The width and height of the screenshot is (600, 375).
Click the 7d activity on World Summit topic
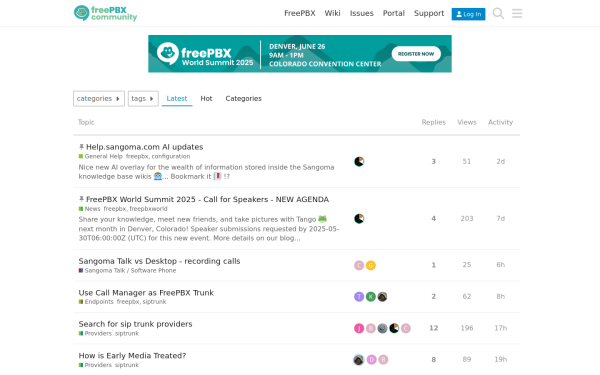coord(501,218)
